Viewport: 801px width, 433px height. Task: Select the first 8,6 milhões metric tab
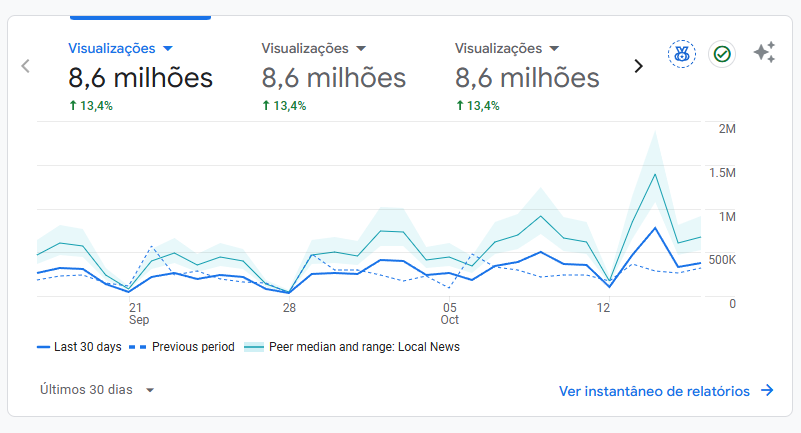140,77
